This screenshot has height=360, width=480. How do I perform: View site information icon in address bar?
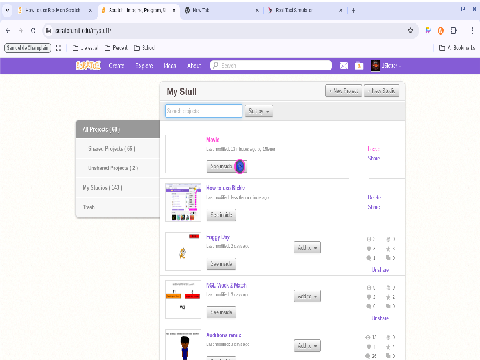[49, 31]
